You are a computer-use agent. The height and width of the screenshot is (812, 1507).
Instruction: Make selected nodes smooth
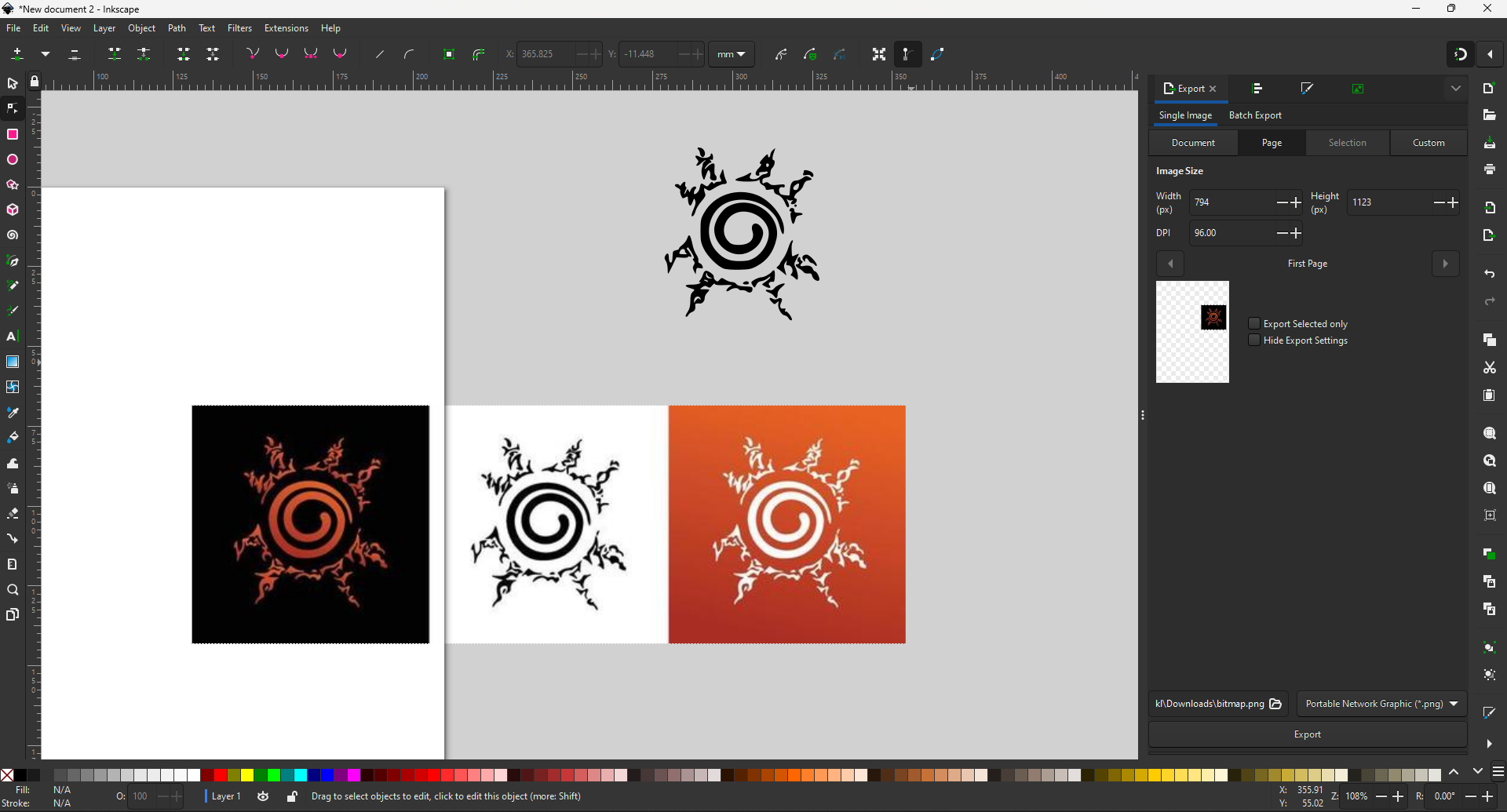pos(282,54)
